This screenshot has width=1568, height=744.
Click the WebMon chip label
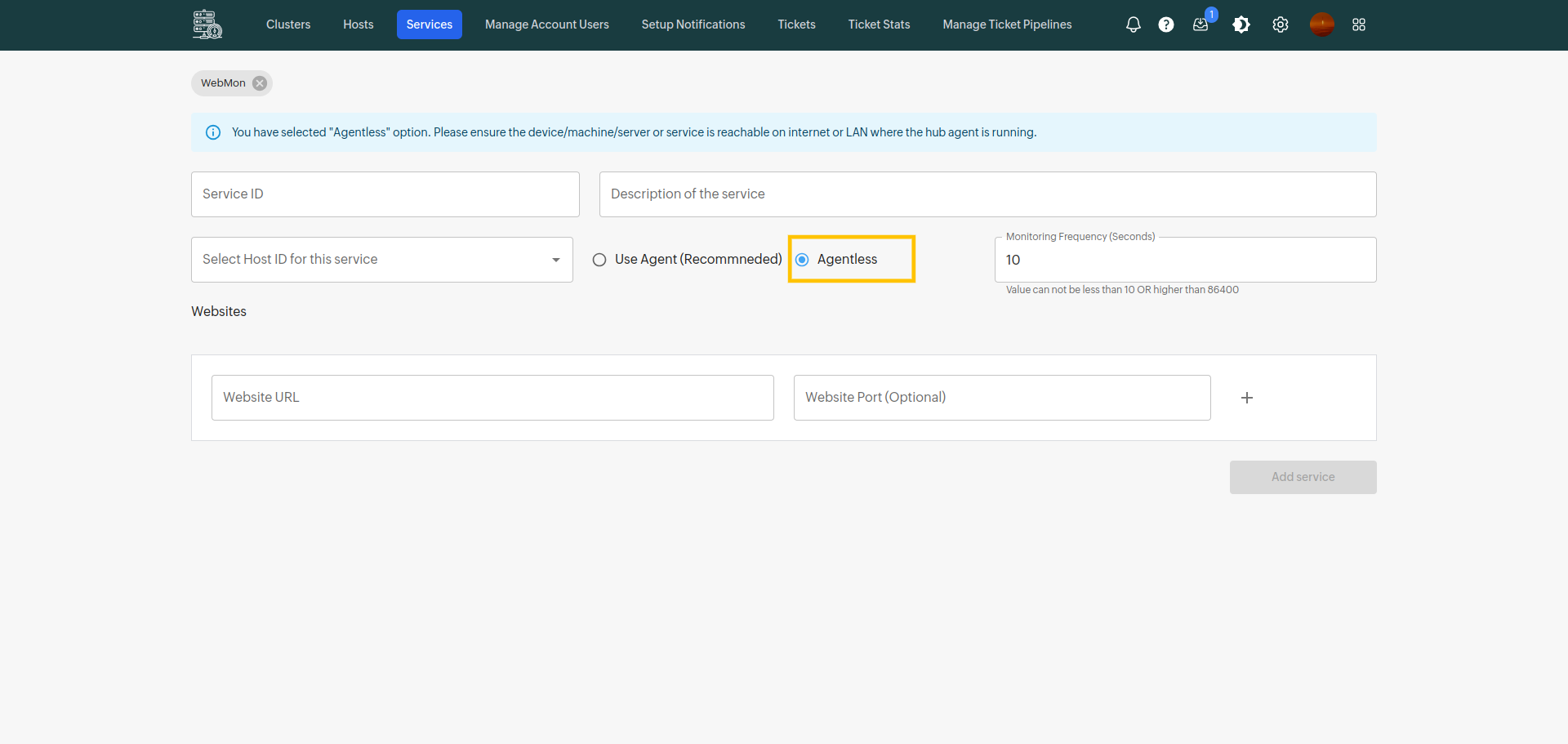[x=223, y=83]
